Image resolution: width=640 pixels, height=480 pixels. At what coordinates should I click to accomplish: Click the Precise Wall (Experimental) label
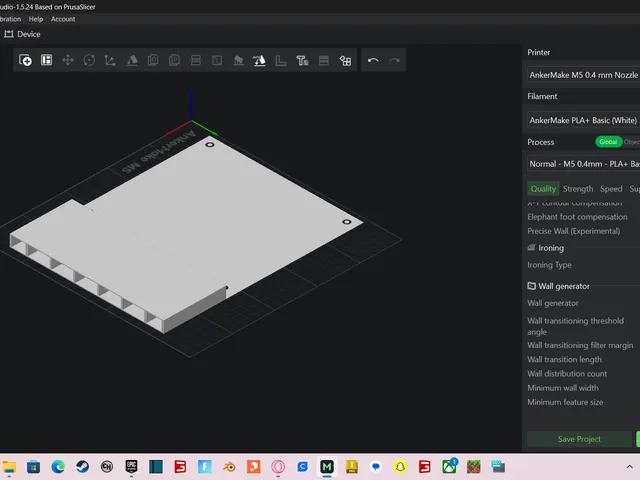click(x=573, y=231)
